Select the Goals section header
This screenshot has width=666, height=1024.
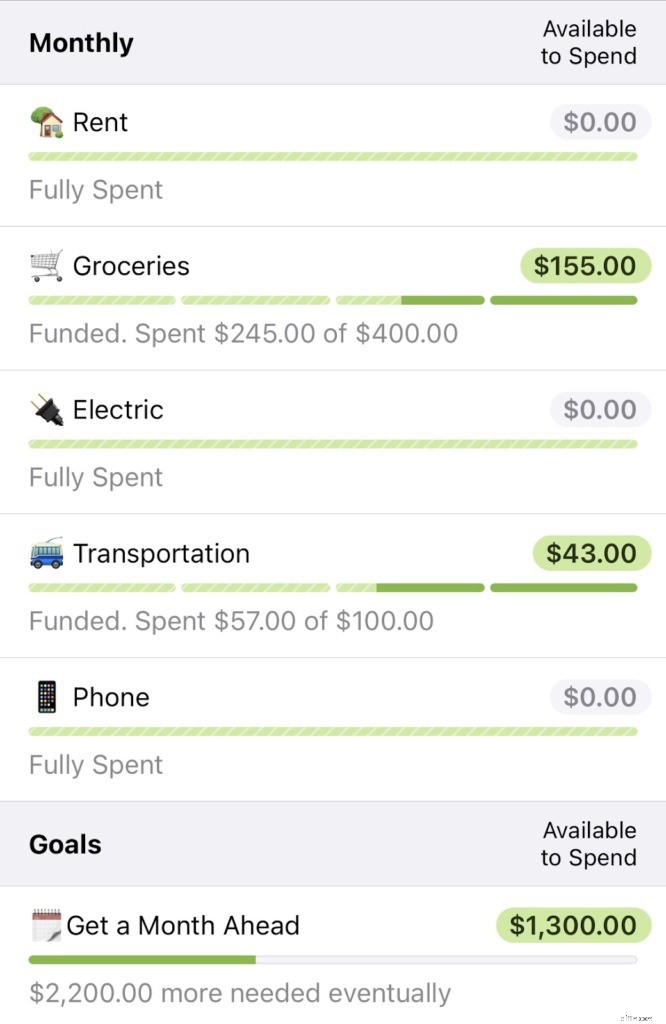tap(64, 844)
